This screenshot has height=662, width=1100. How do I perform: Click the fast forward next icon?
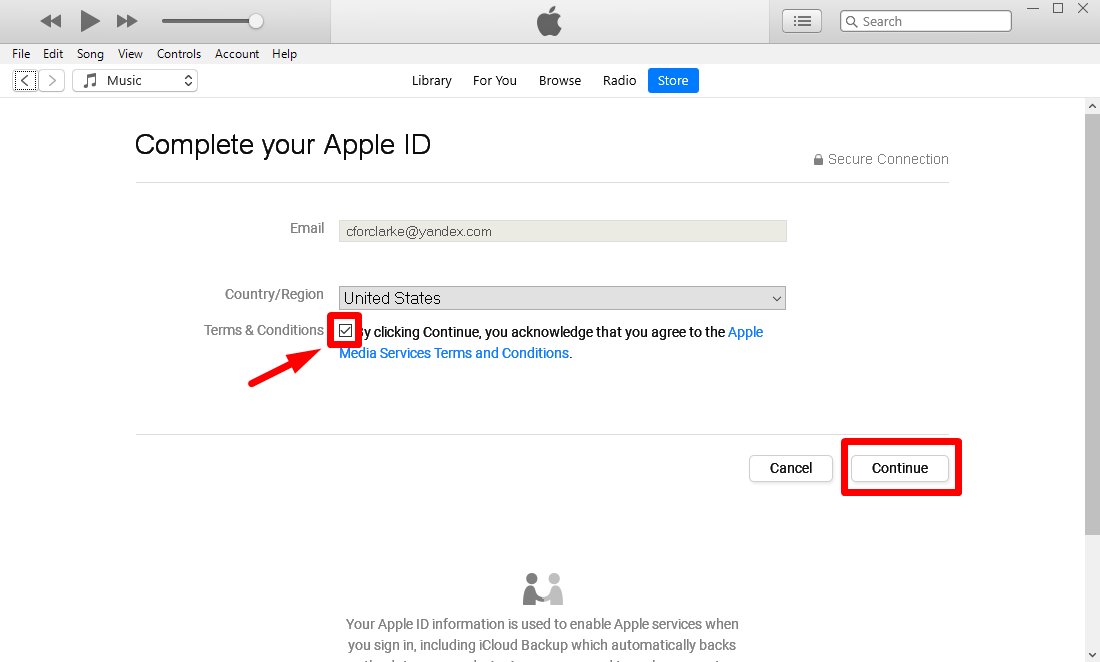coord(127,21)
